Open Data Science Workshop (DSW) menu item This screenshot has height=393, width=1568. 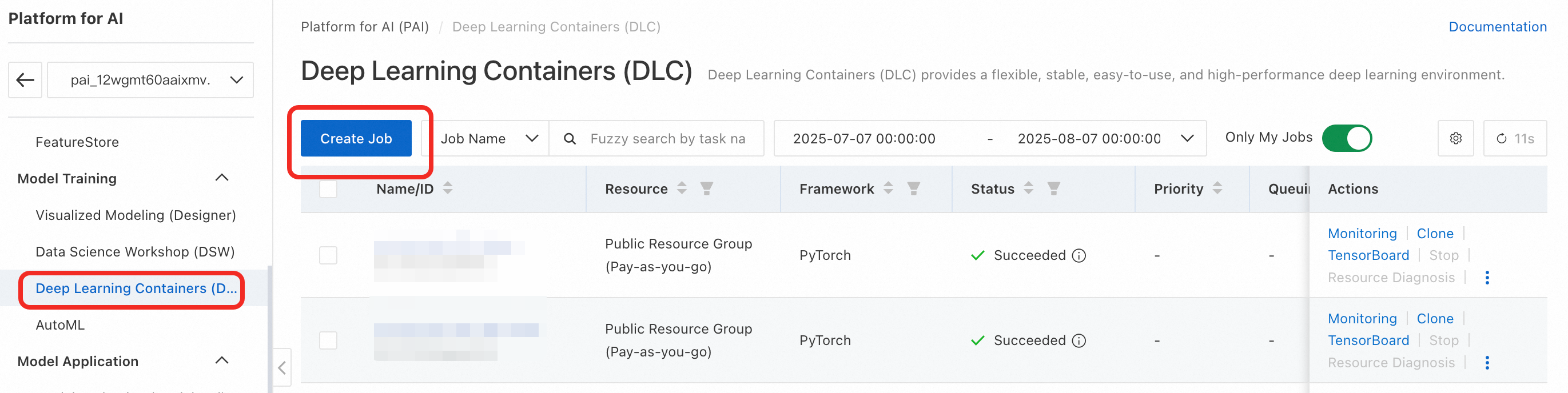click(135, 252)
